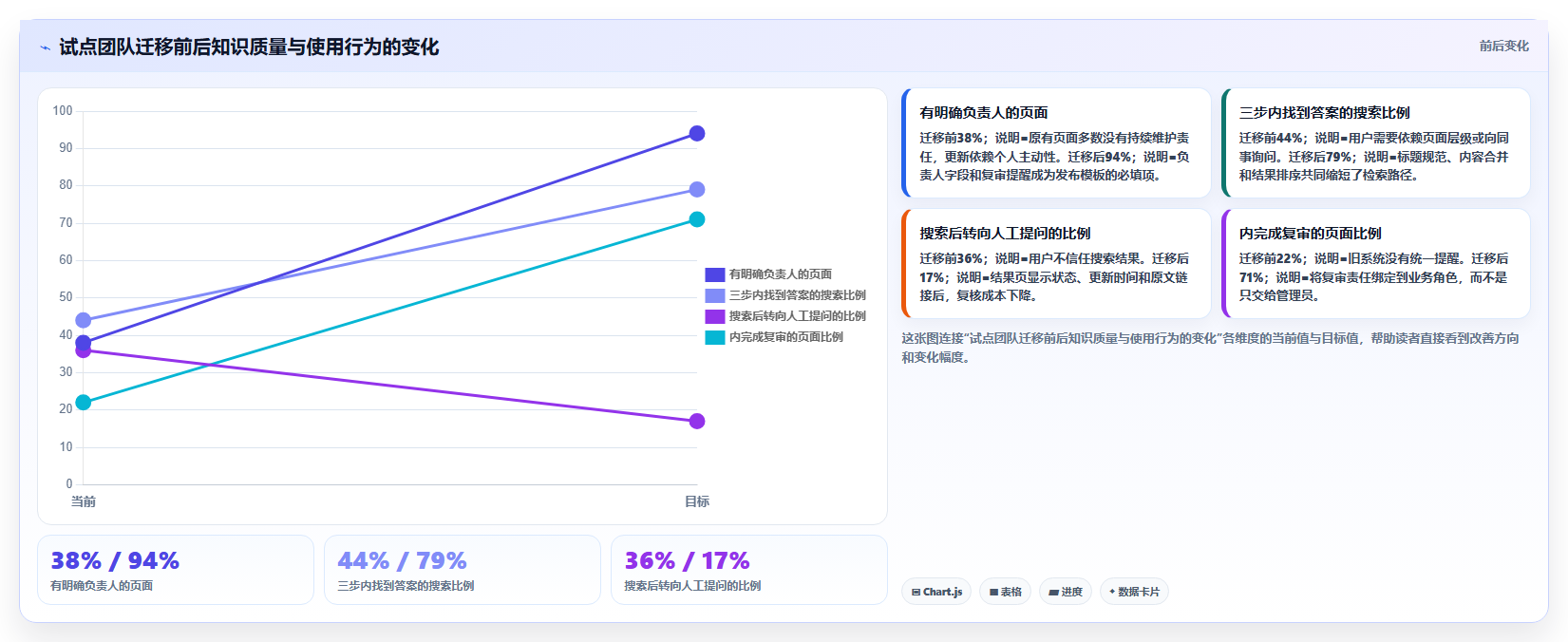The width and height of the screenshot is (1568, 642).
Task: Open the 搜索后转向人工提问的比例 info card
Action: 1056,264
